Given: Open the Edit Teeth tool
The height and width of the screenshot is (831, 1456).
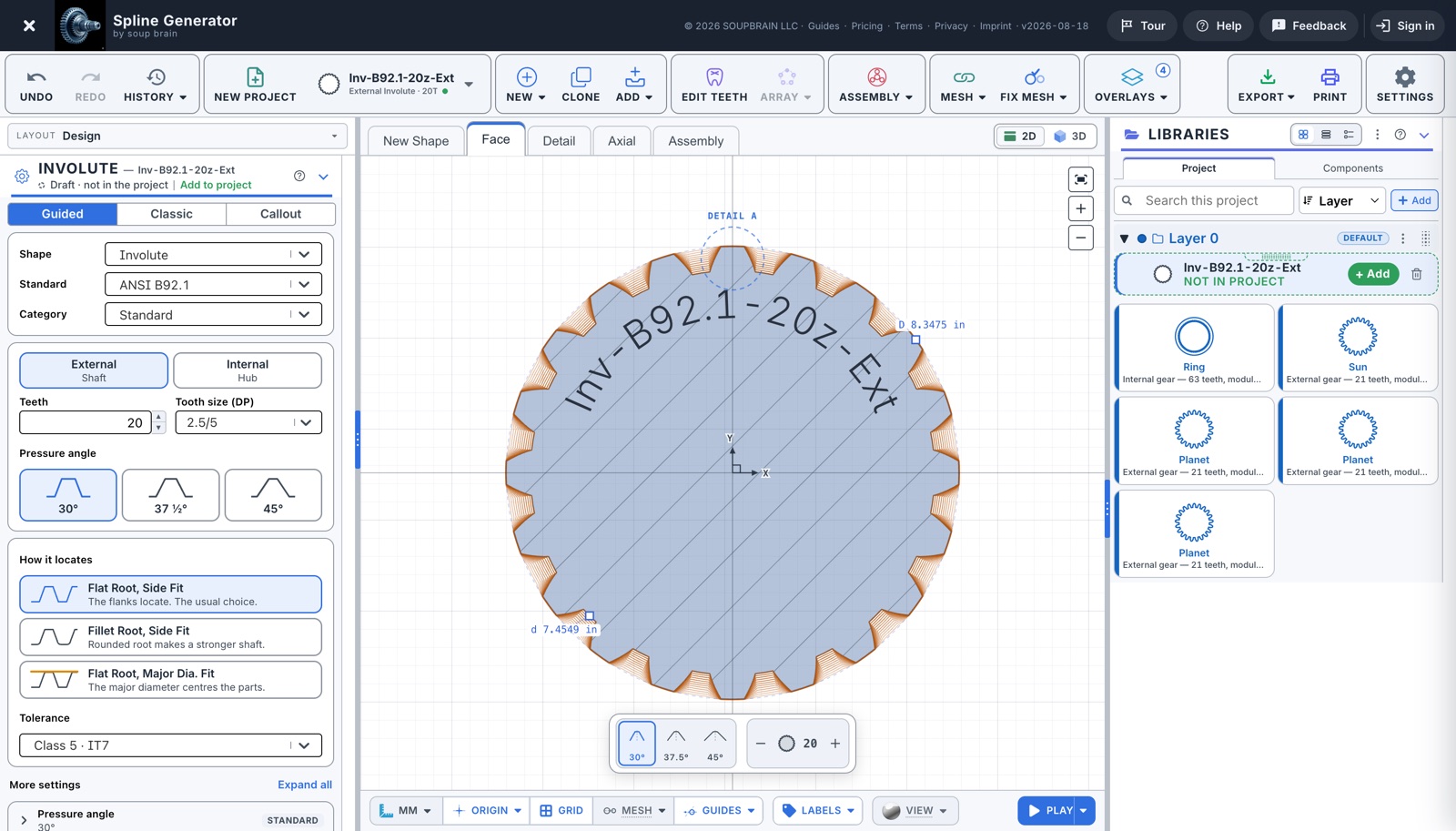Looking at the screenshot, I should [x=714, y=84].
